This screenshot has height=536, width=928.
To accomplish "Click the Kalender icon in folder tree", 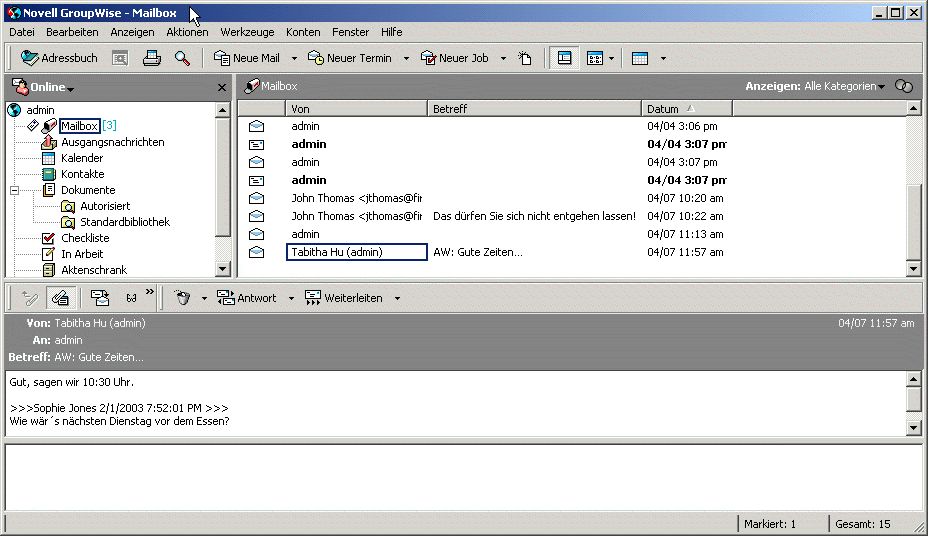I will point(48,158).
